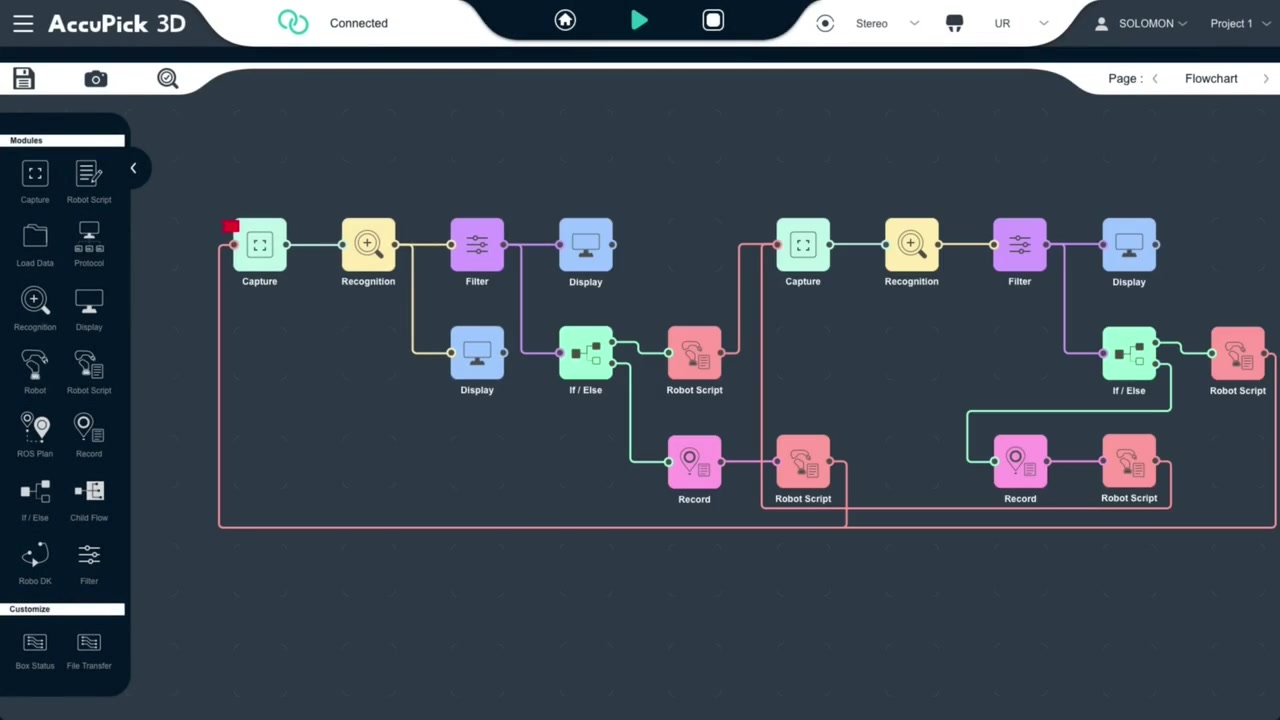The image size is (1280, 720).
Task: Select the first Capture node on canvas
Action: click(260, 244)
